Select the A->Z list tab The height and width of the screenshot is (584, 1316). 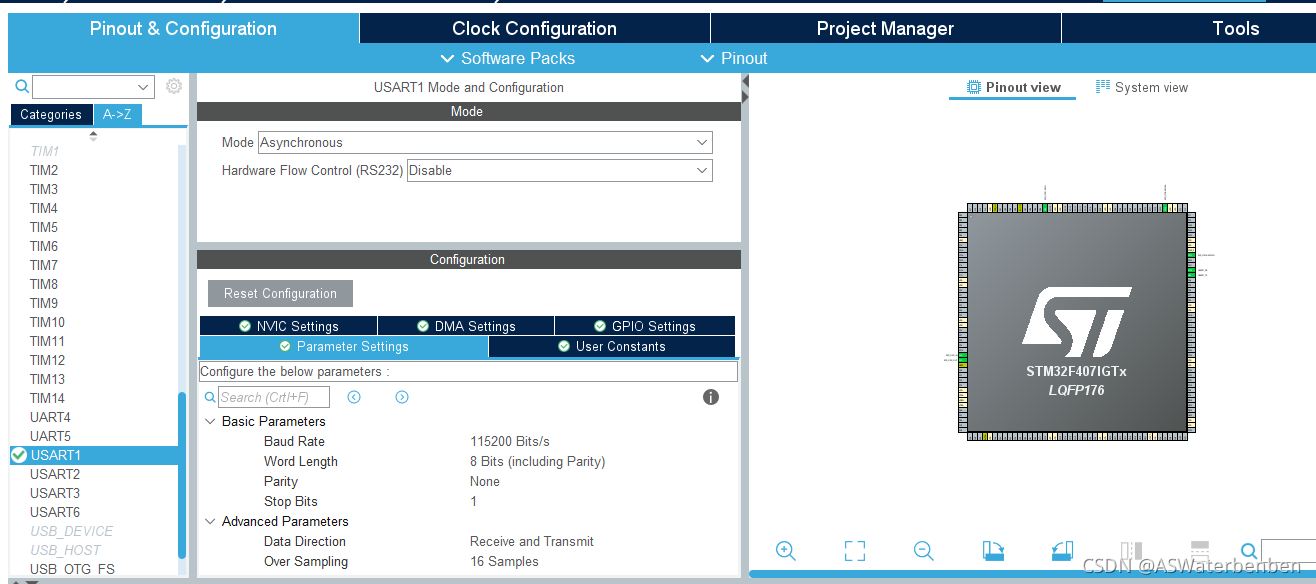pyautogui.click(x=117, y=115)
